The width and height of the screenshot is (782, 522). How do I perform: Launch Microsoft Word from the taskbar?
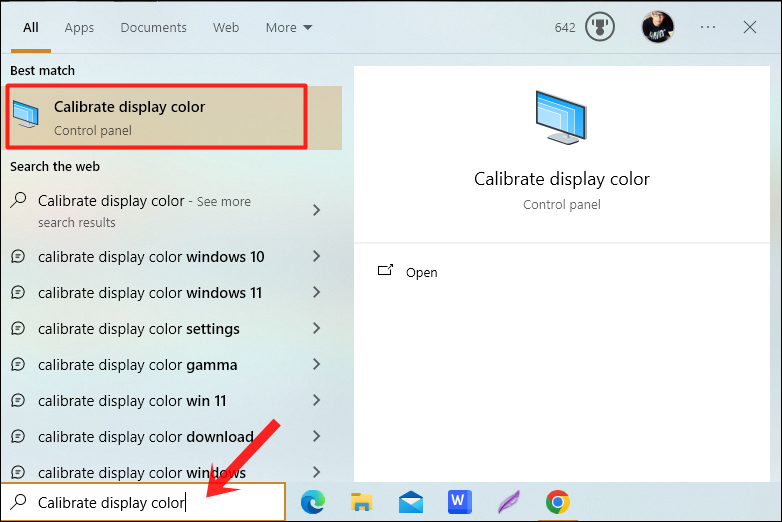click(x=459, y=502)
